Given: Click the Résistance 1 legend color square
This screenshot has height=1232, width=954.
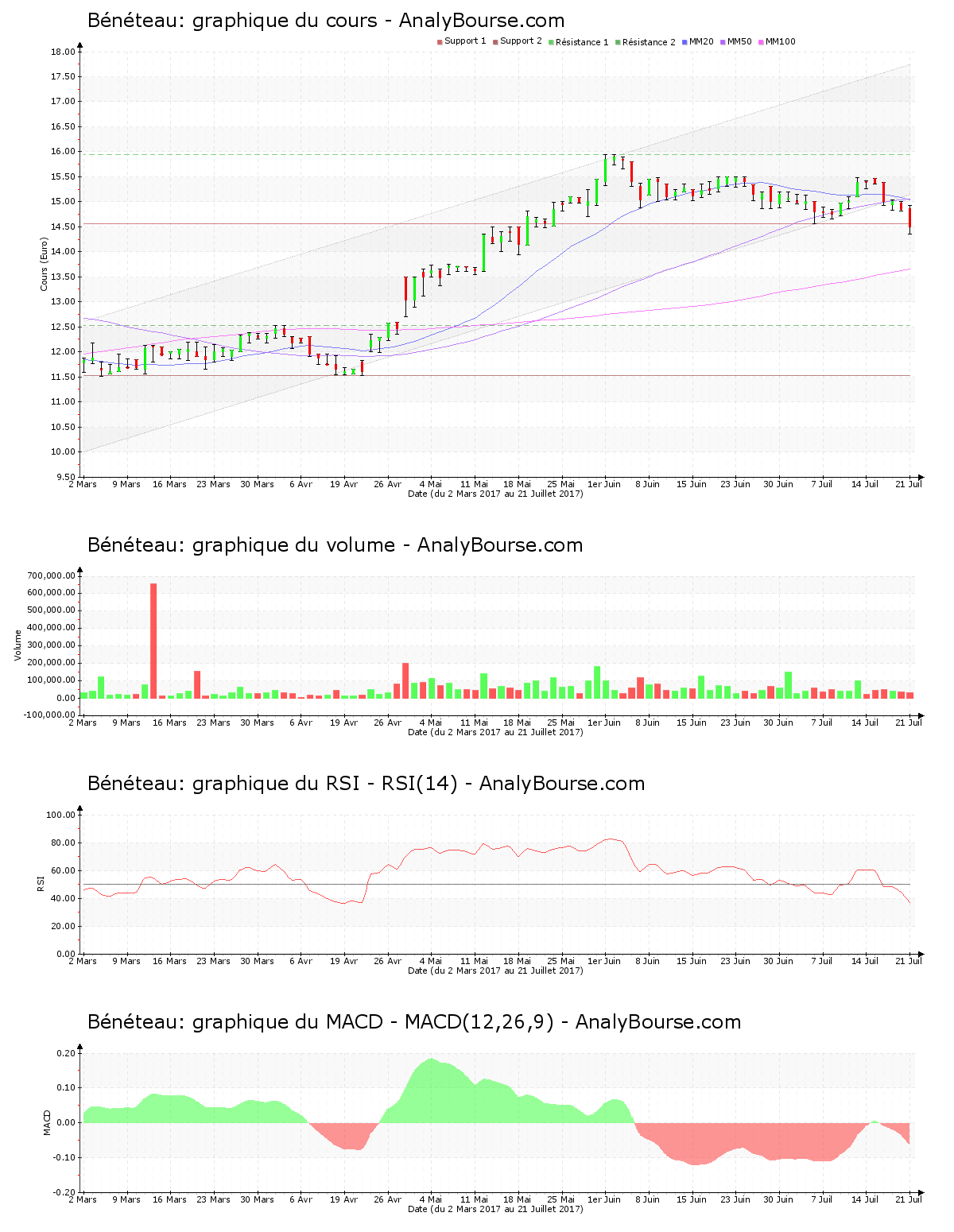Looking at the screenshot, I should pos(551,42).
